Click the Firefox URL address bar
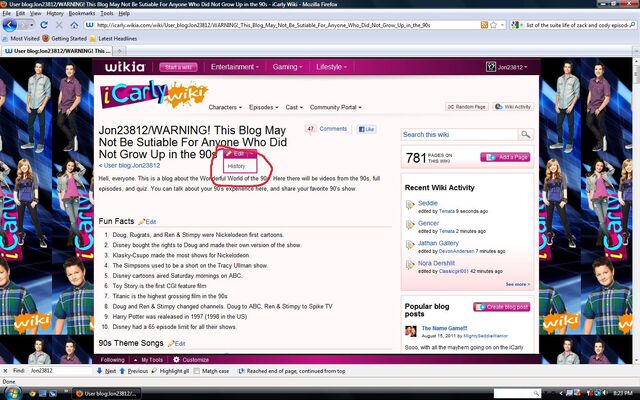Image resolution: width=640 pixels, height=400 pixels. pos(282,25)
